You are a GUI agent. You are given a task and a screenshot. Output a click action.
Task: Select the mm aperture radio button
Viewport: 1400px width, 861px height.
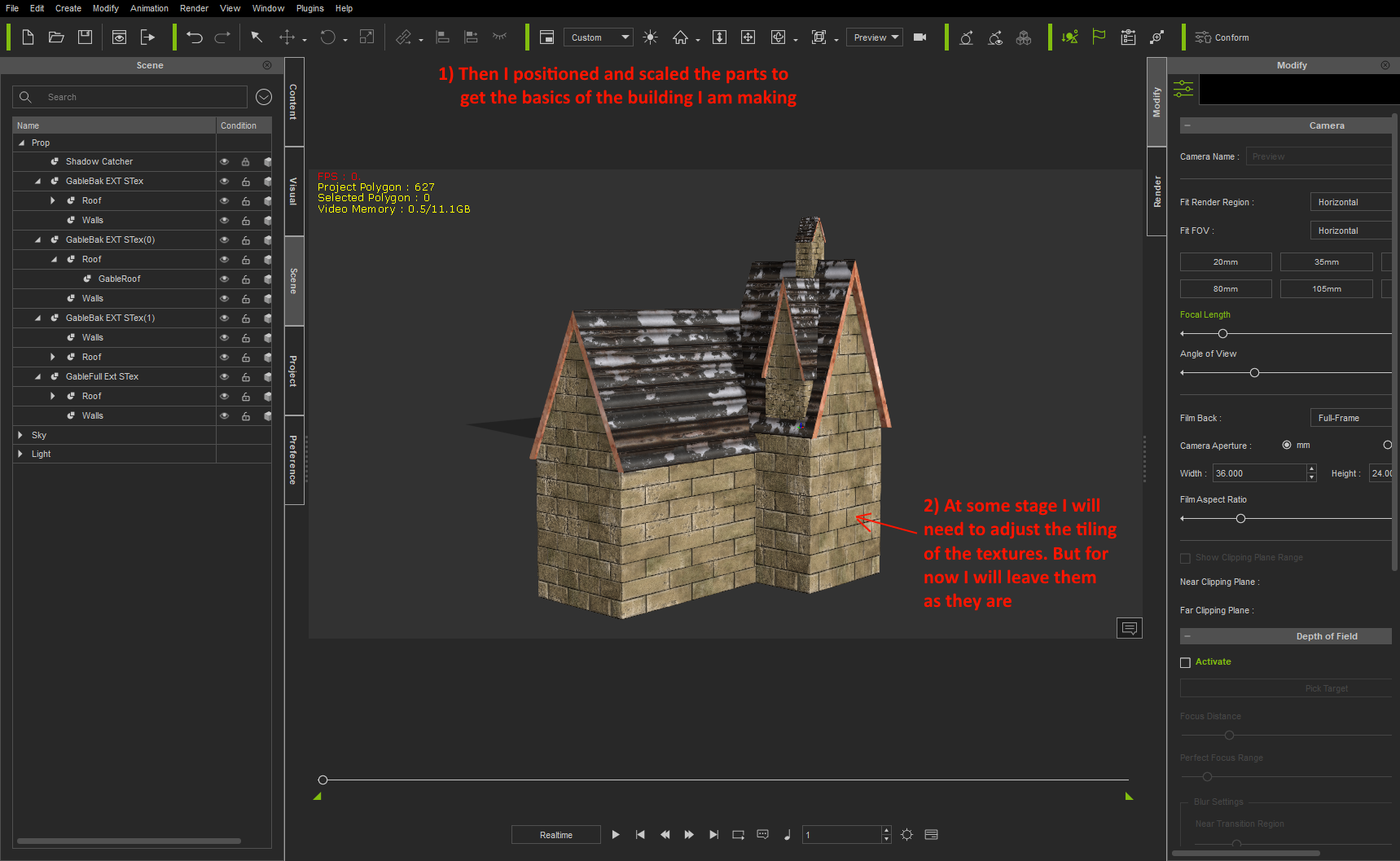pos(1287,446)
